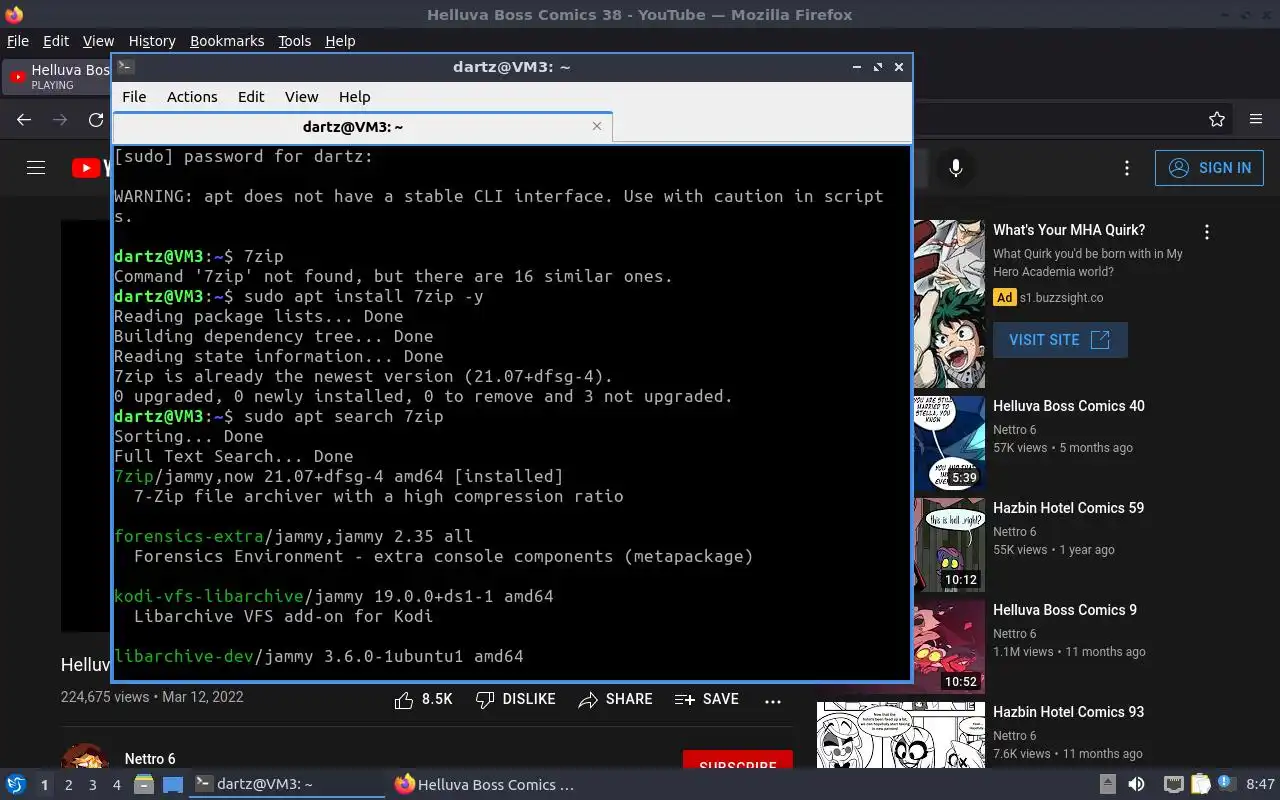The image size is (1280, 800).
Task: Click the SHARE button
Action: point(616,700)
